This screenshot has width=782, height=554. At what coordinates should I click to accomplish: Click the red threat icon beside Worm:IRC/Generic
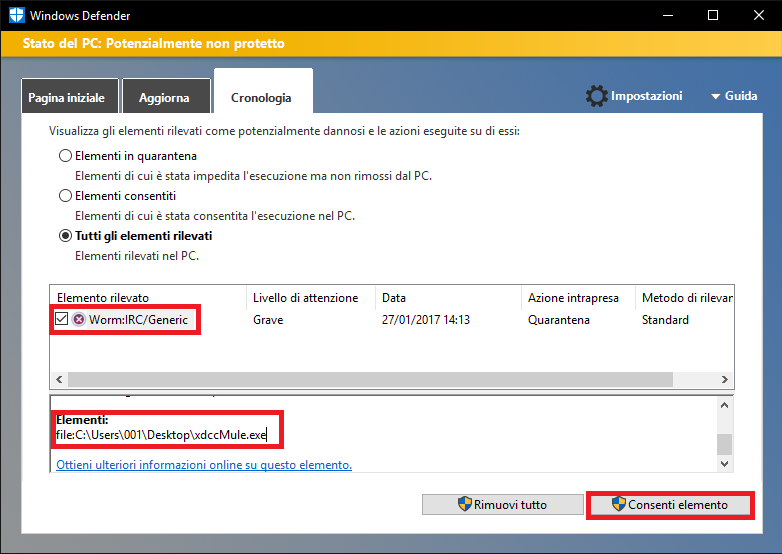[79, 320]
